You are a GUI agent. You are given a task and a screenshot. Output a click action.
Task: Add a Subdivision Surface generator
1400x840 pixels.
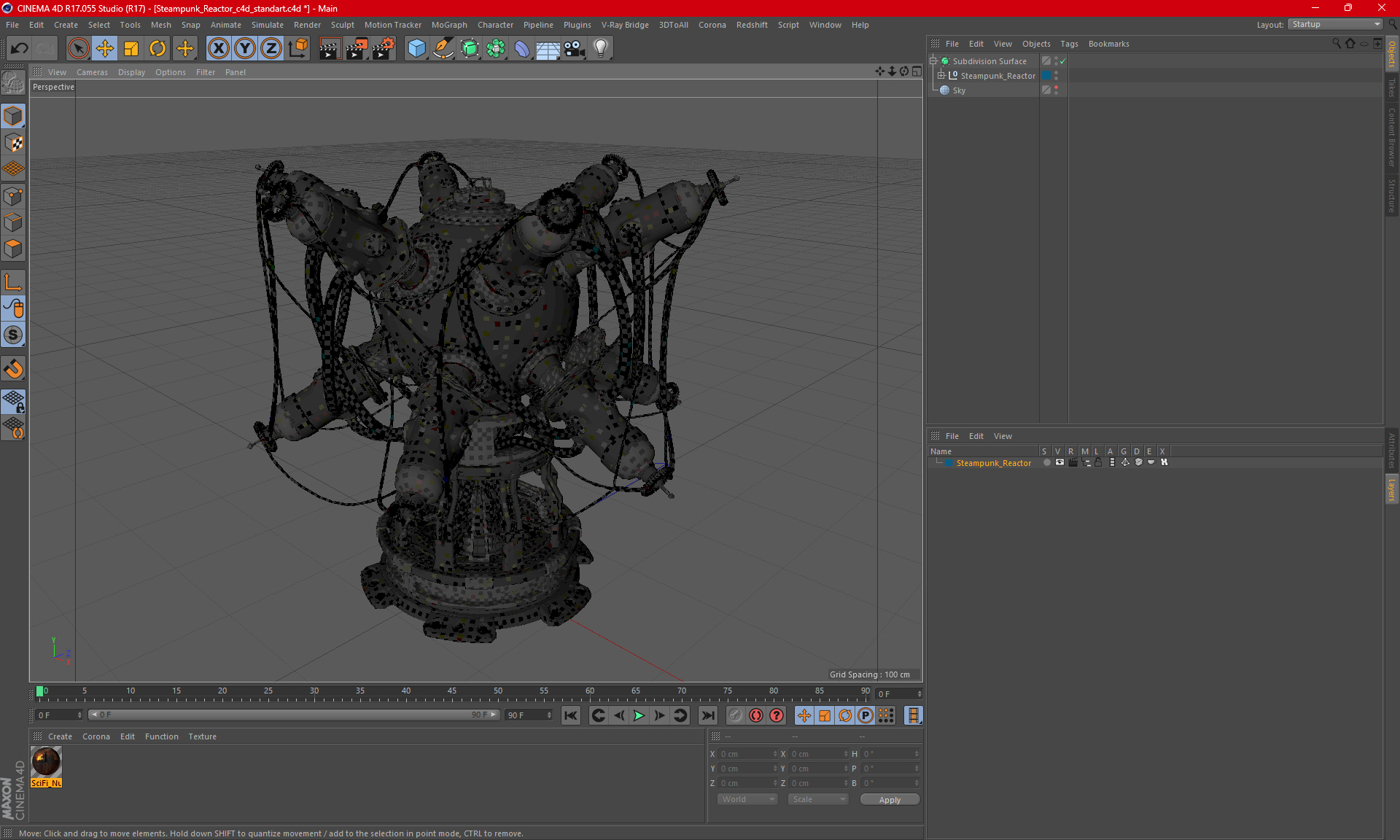coord(470,49)
